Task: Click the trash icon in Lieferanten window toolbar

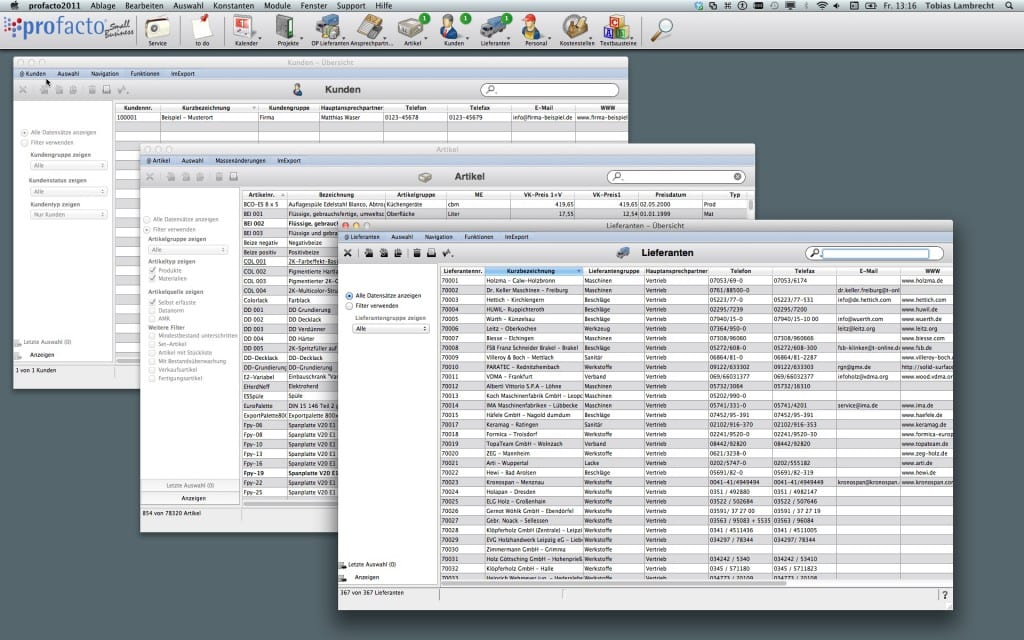Action: tap(417, 253)
